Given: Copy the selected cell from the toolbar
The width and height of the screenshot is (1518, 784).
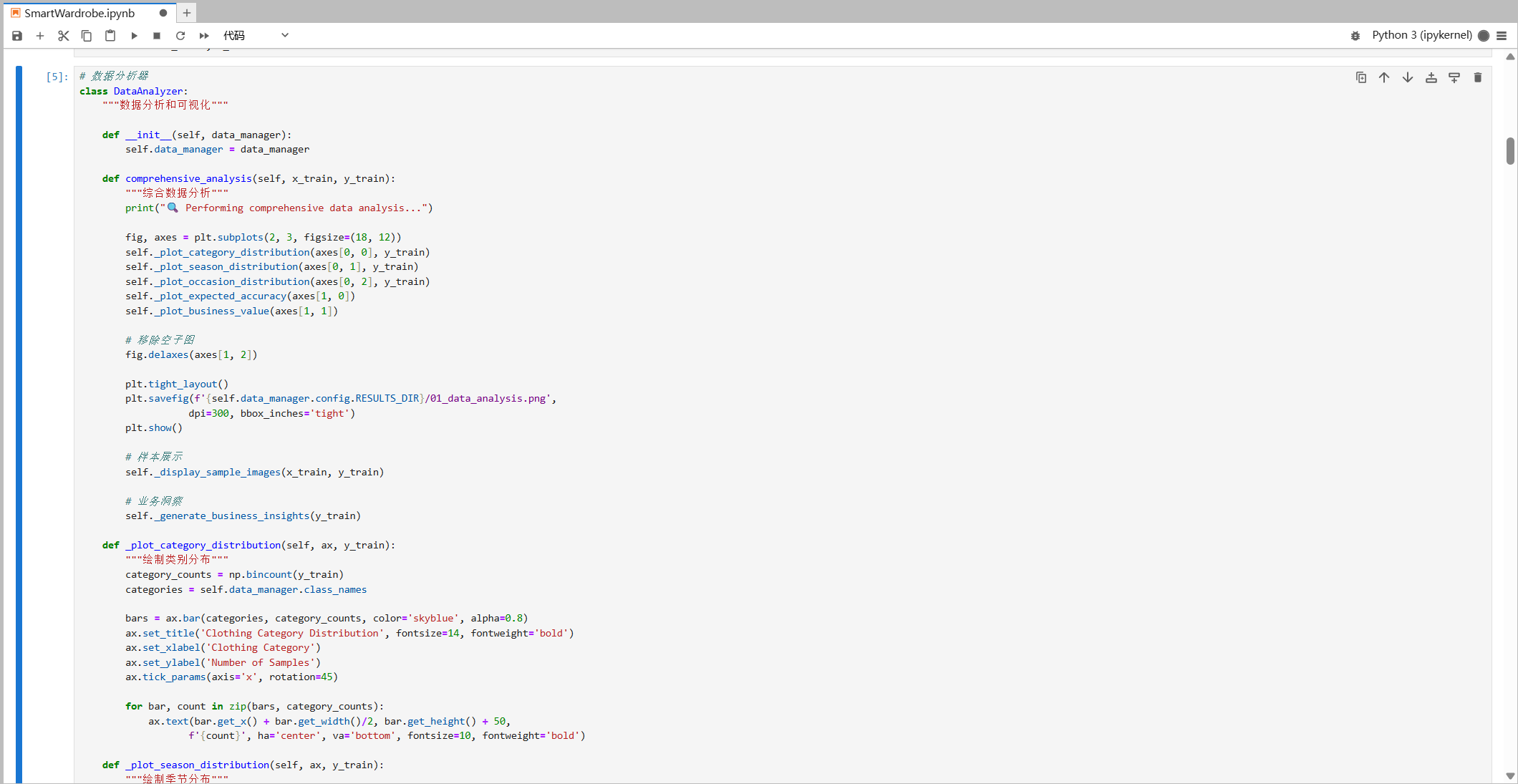Looking at the screenshot, I should click(87, 36).
